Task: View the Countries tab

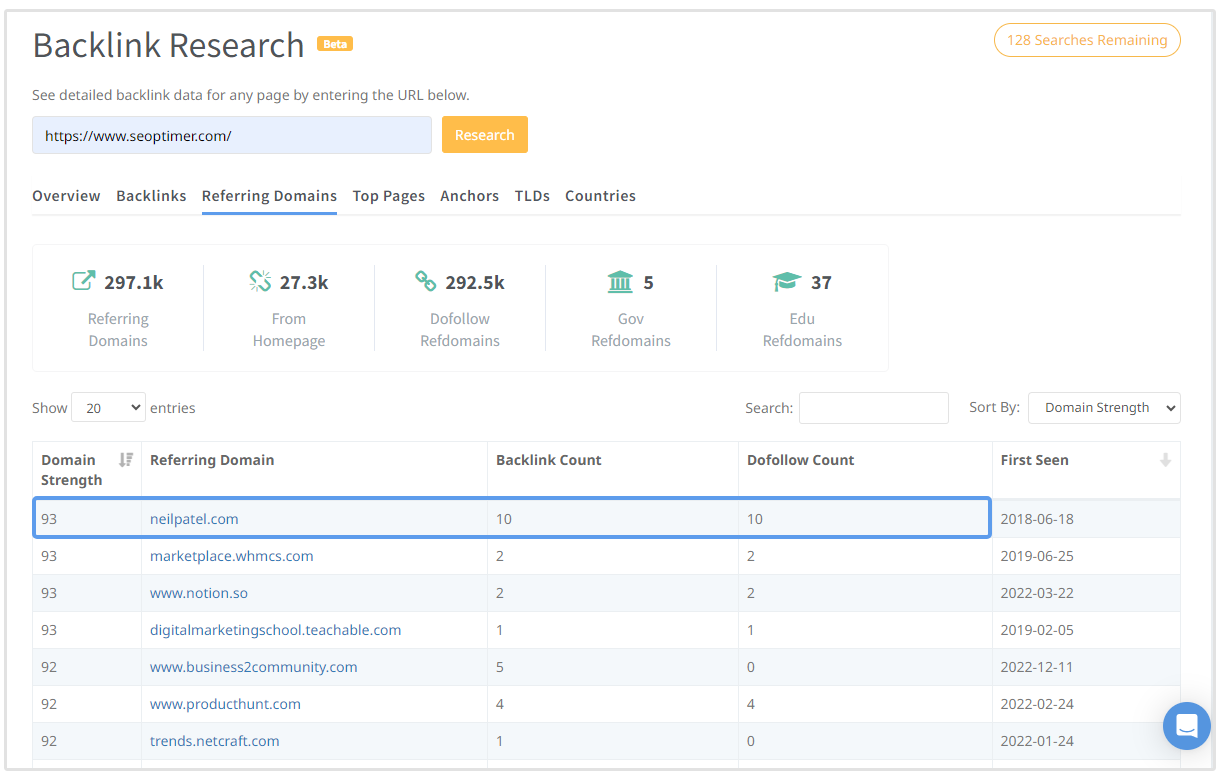Action: tap(600, 196)
